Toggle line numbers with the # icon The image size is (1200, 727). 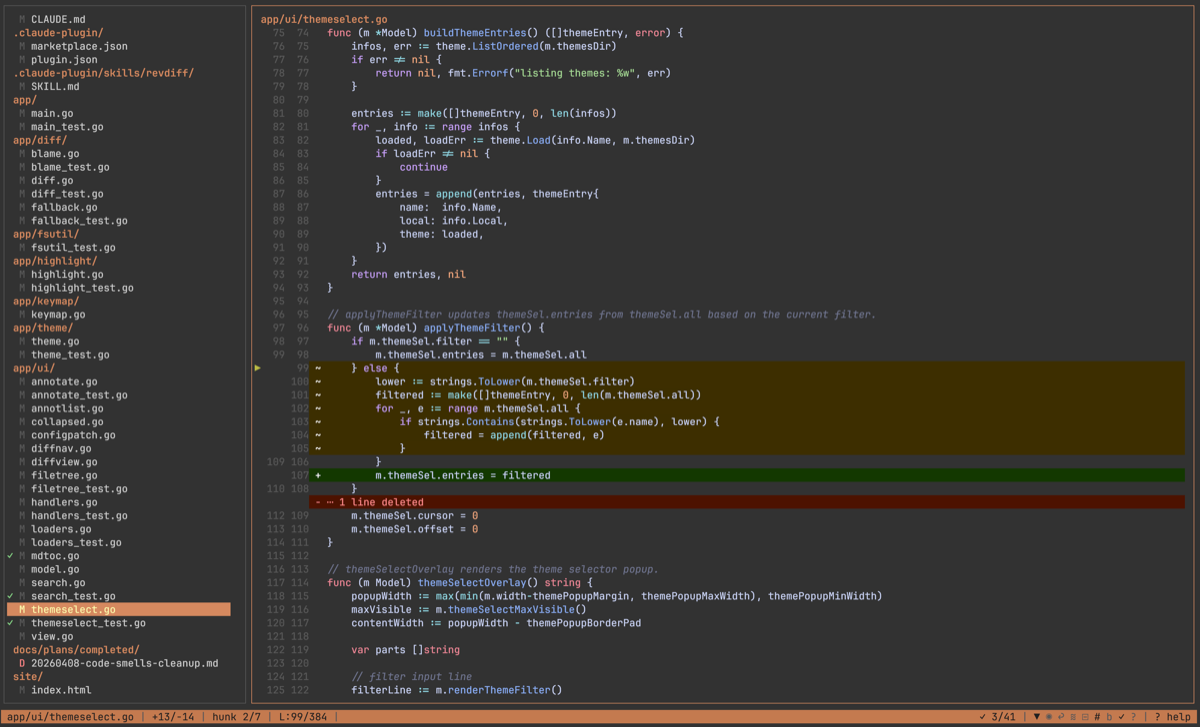(x=1096, y=716)
